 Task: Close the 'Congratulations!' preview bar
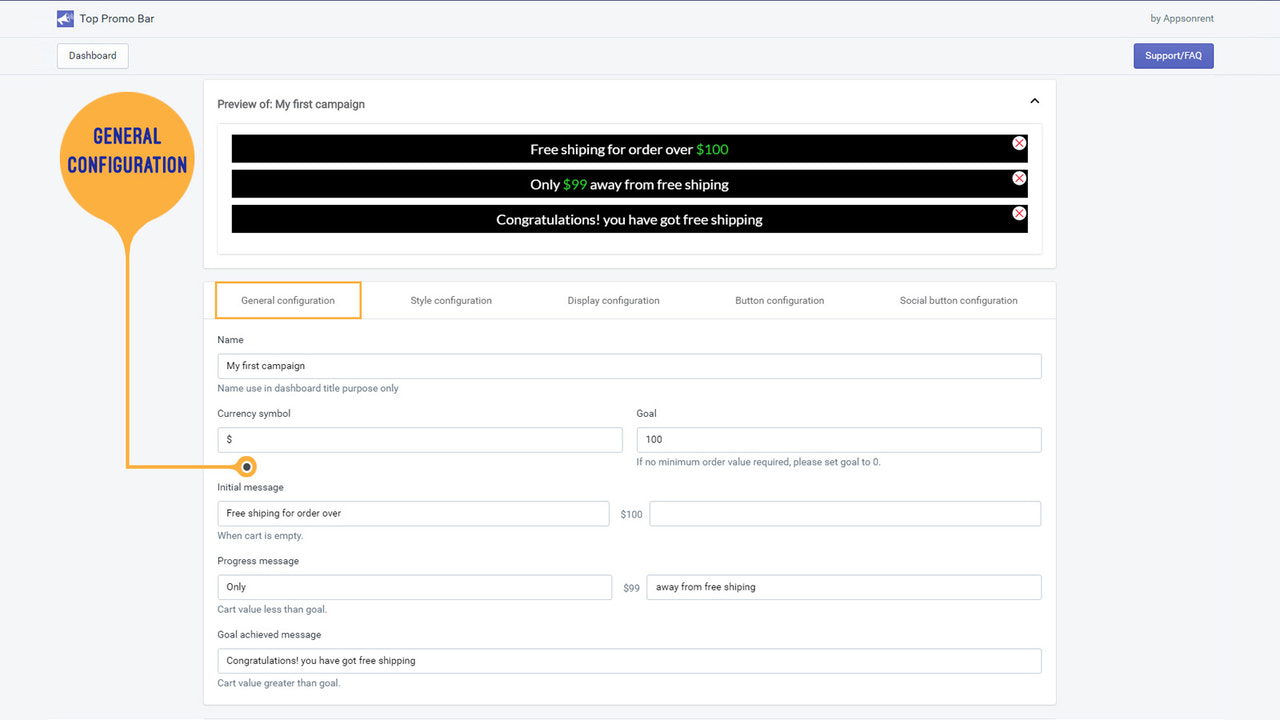coord(1019,213)
